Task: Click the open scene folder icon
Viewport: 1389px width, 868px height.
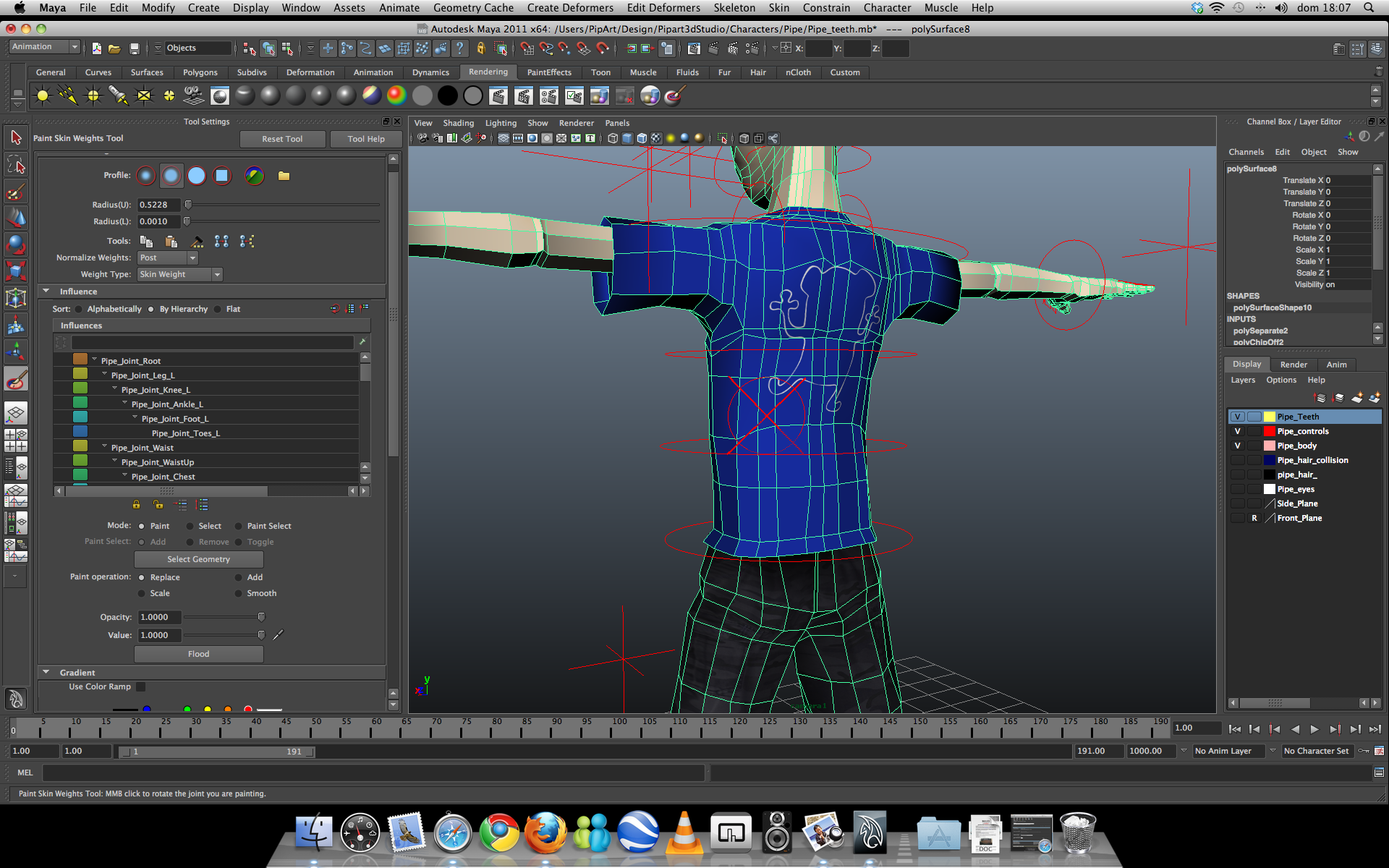Action: [x=114, y=48]
